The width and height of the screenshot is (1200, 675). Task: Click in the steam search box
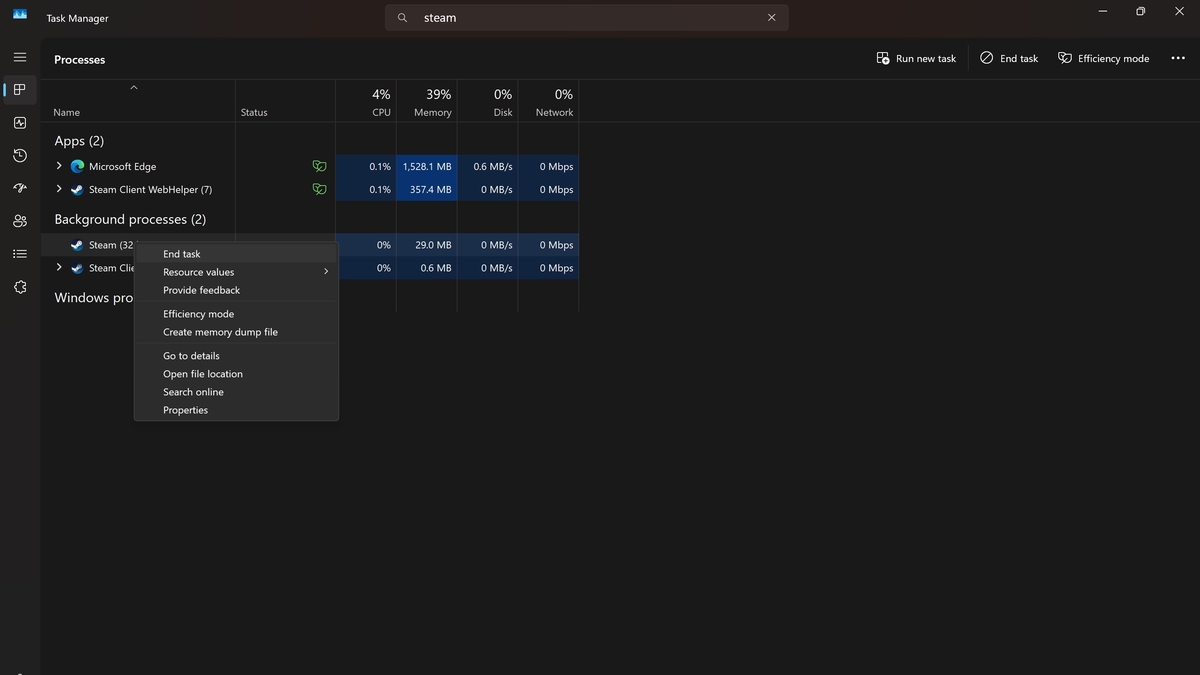click(x=587, y=18)
